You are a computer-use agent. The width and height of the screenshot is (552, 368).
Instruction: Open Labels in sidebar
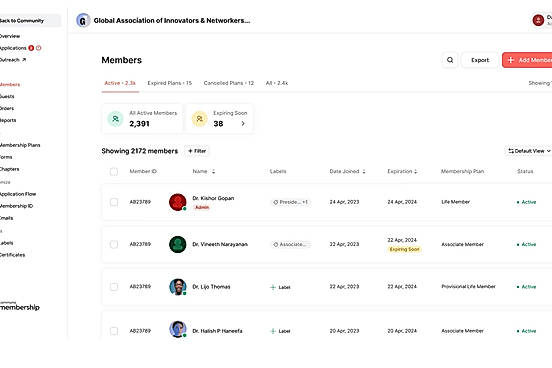click(x=6, y=243)
